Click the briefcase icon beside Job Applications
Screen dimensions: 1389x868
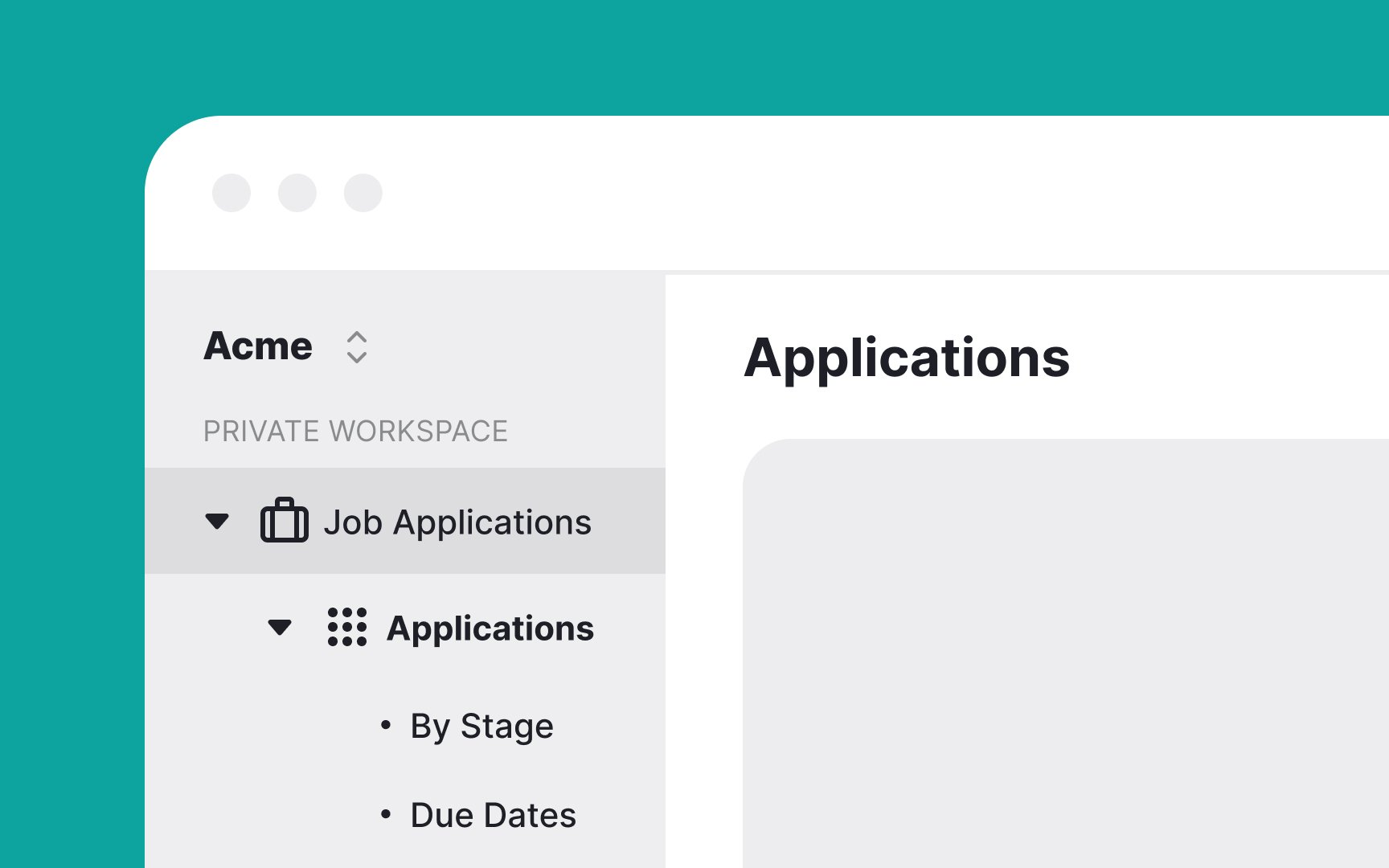coord(285,521)
